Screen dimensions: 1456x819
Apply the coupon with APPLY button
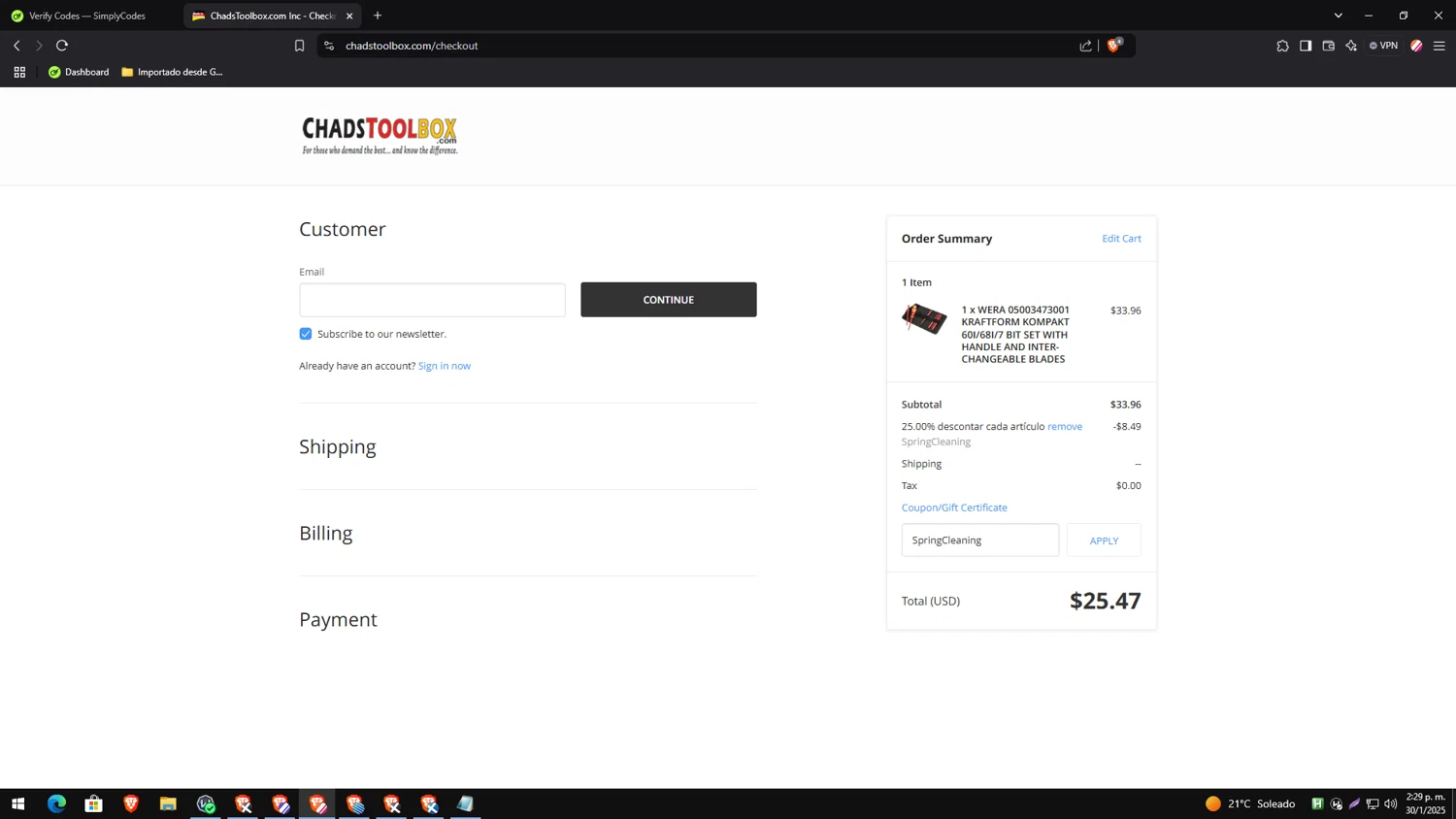[x=1104, y=541]
